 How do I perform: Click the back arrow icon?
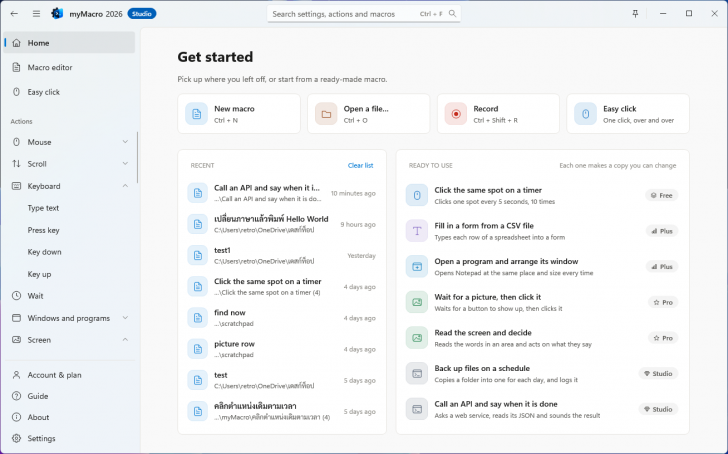pyautogui.click(x=14, y=13)
